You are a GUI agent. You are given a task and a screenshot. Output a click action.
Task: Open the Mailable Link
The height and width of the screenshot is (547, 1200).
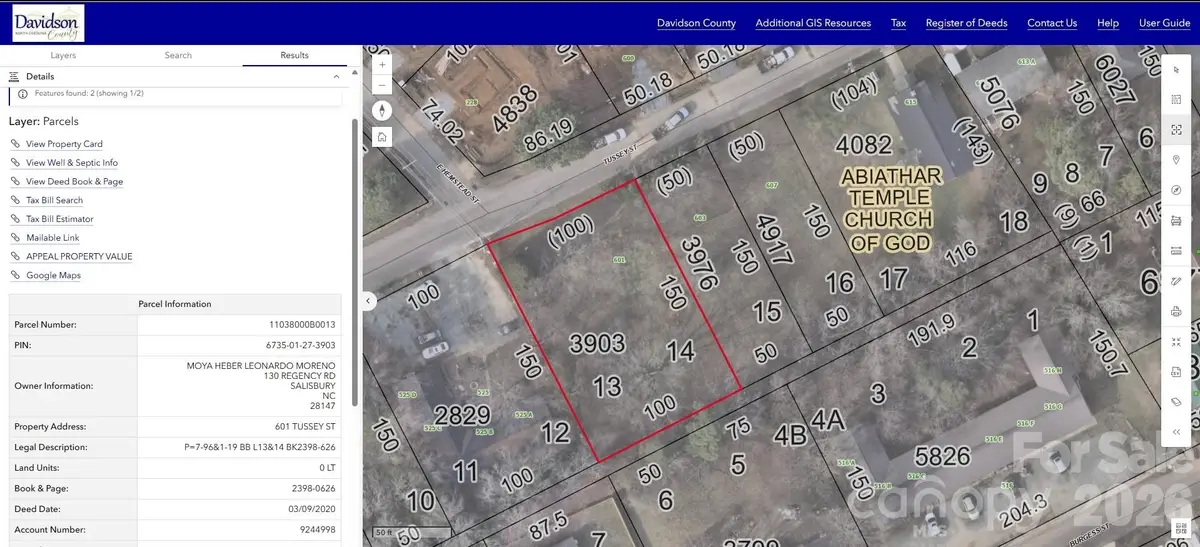(x=53, y=238)
